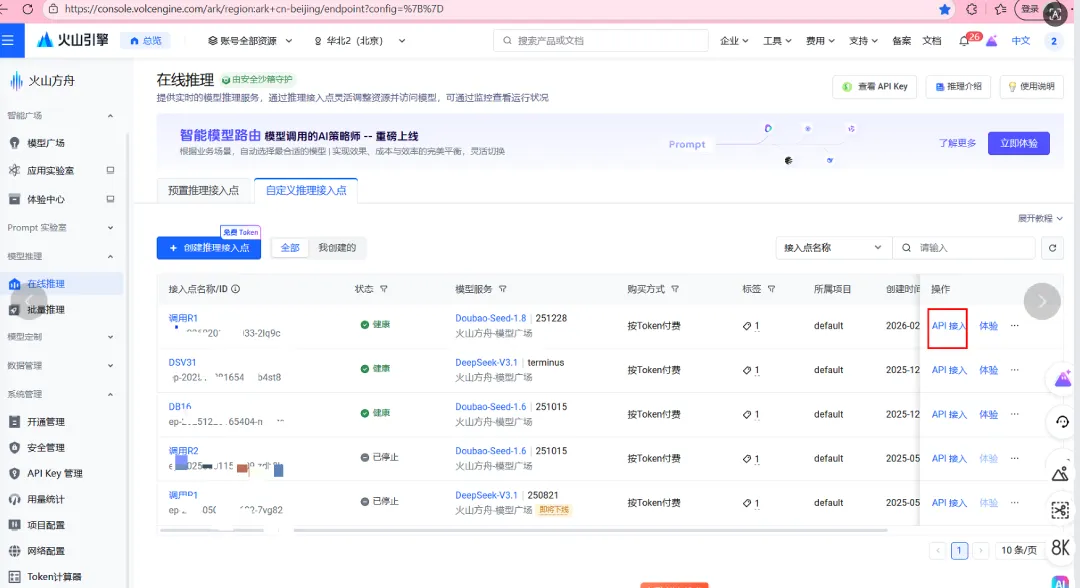Open Doubao-Seed-1.8 model link
Screen dimensions: 1080x588
point(490,318)
